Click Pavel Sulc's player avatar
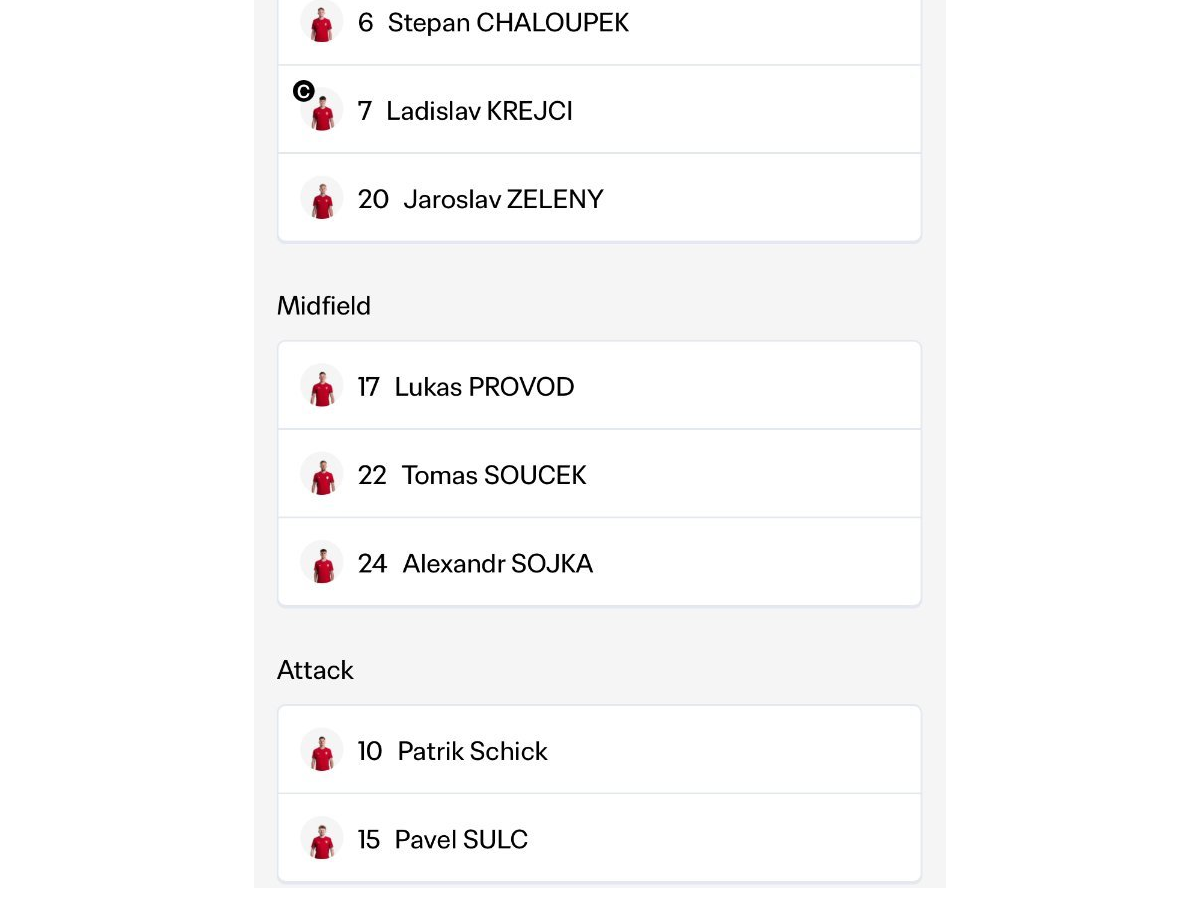Image resolution: width=1200 pixels, height=900 pixels. (x=322, y=838)
